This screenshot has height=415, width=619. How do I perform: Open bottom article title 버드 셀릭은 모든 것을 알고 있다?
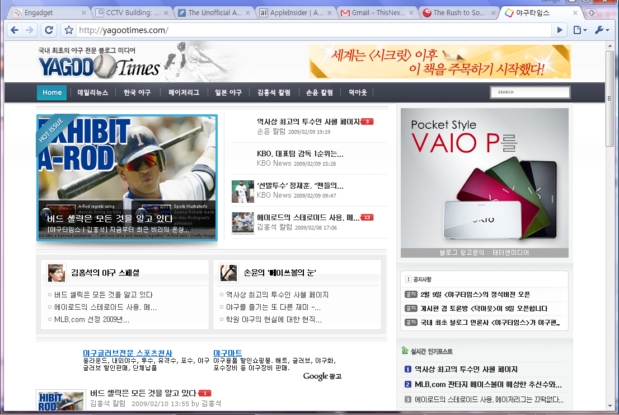pos(143,393)
